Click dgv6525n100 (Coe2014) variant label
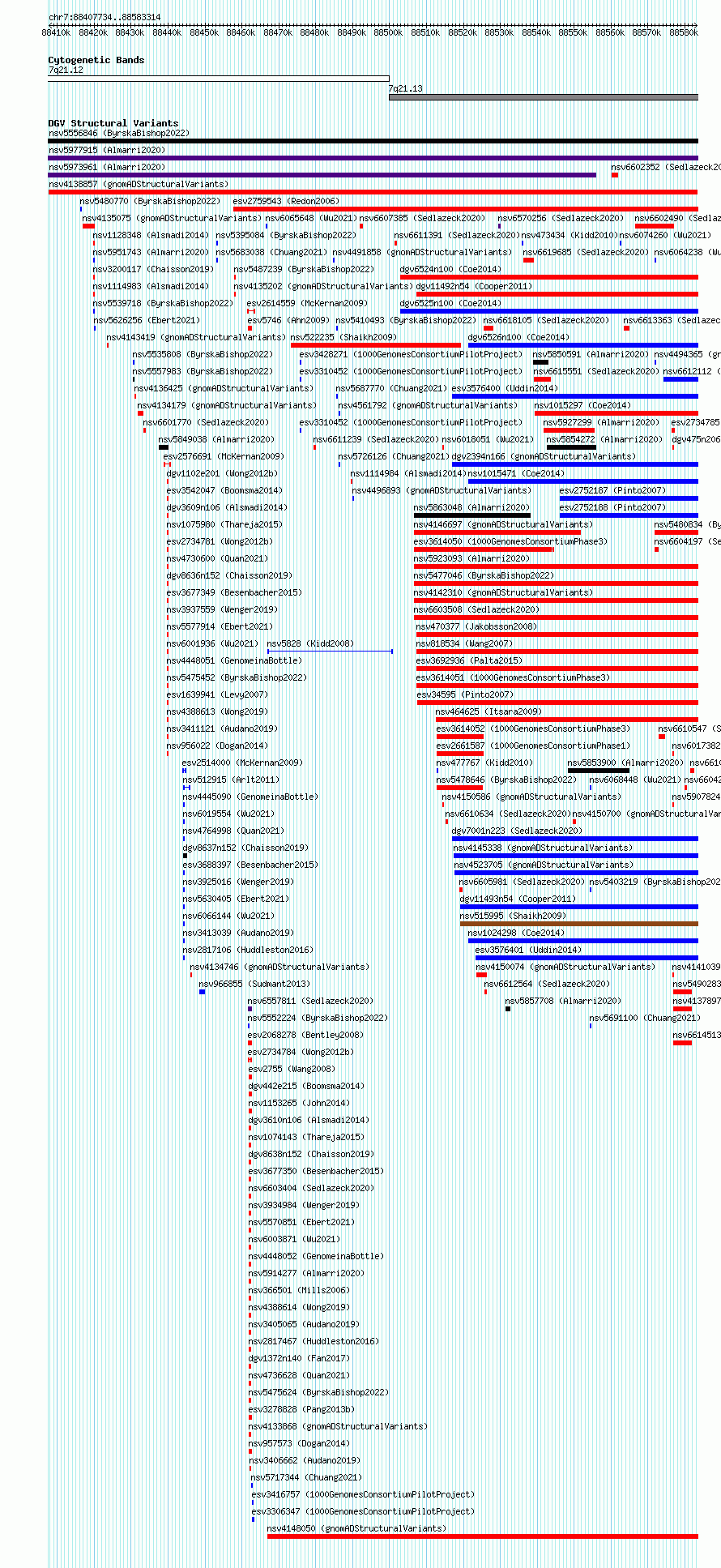The width and height of the screenshot is (721, 1568). click(450, 303)
